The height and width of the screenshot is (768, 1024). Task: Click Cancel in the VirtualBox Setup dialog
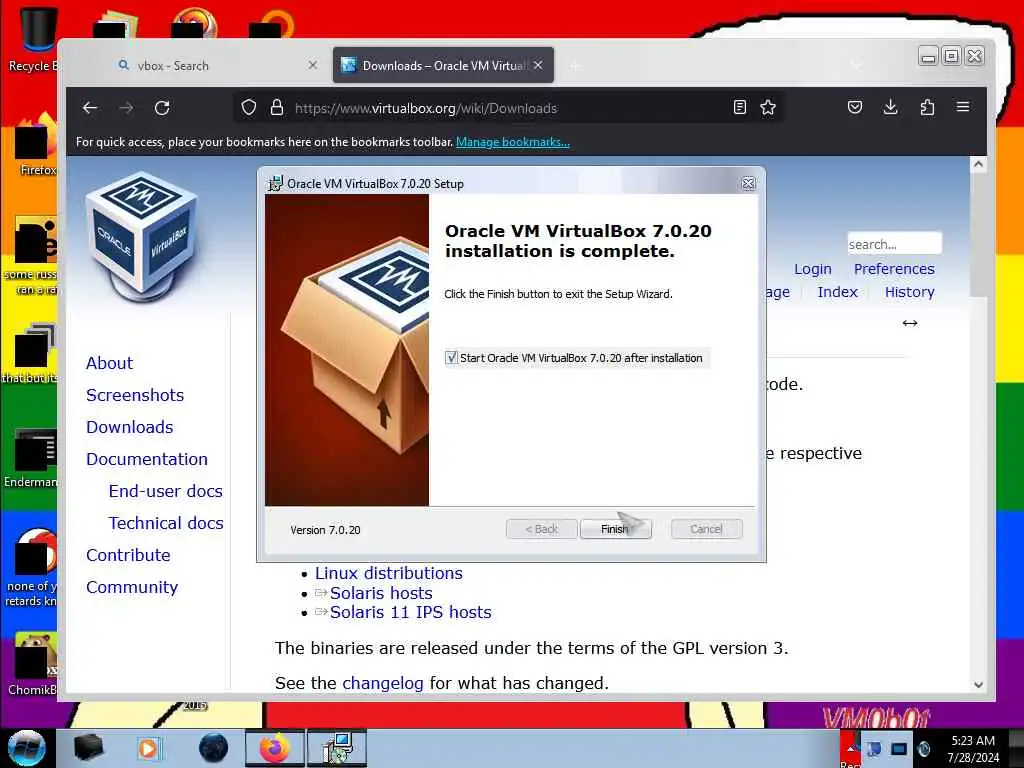[x=706, y=529]
